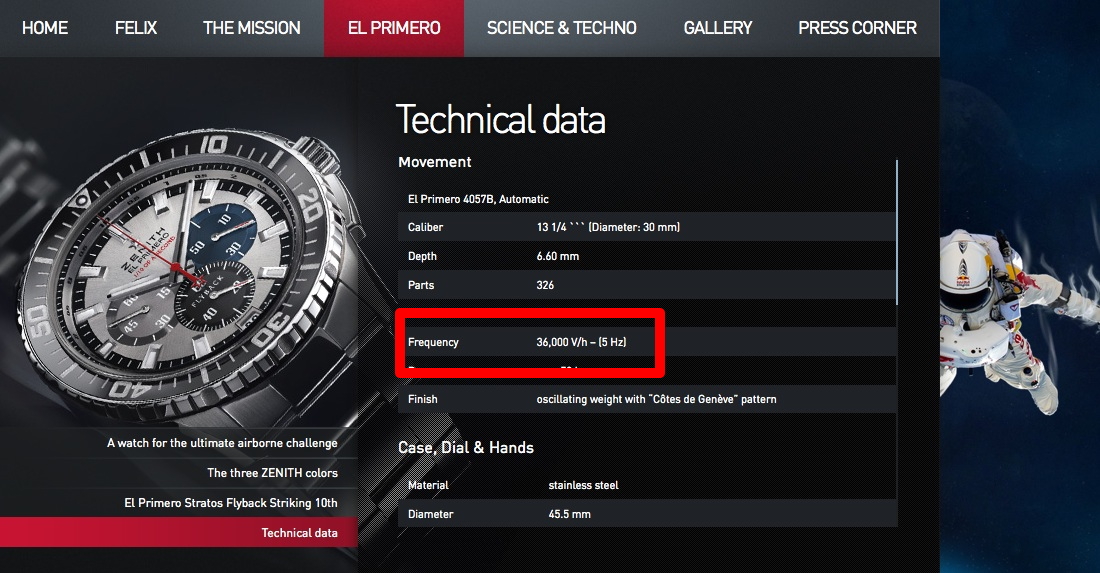Viewport: 1100px width, 573px height.
Task: Open SCIENCE & TECHNO section
Action: [561, 28]
